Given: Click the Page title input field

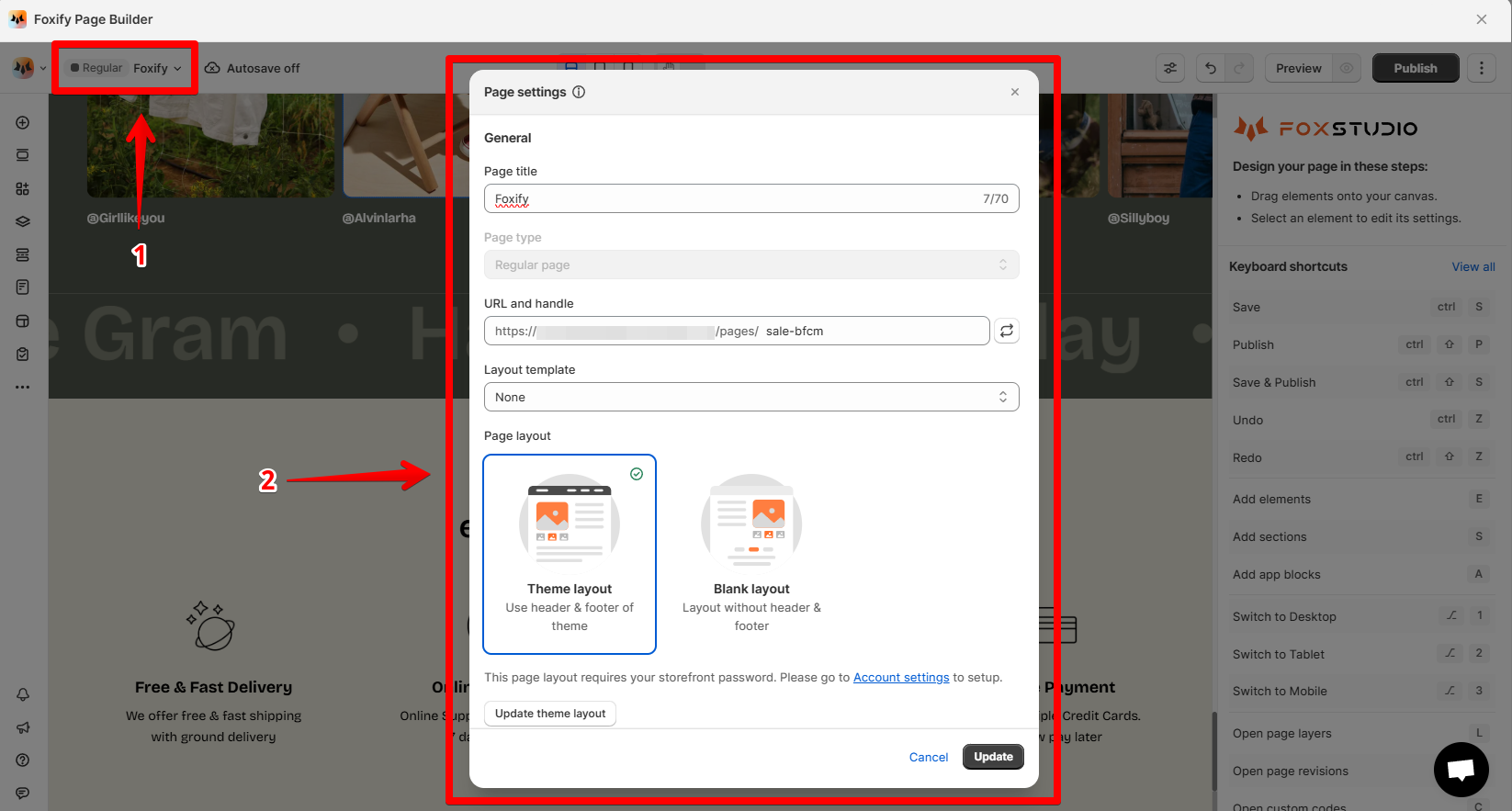Looking at the screenshot, I should (x=751, y=198).
